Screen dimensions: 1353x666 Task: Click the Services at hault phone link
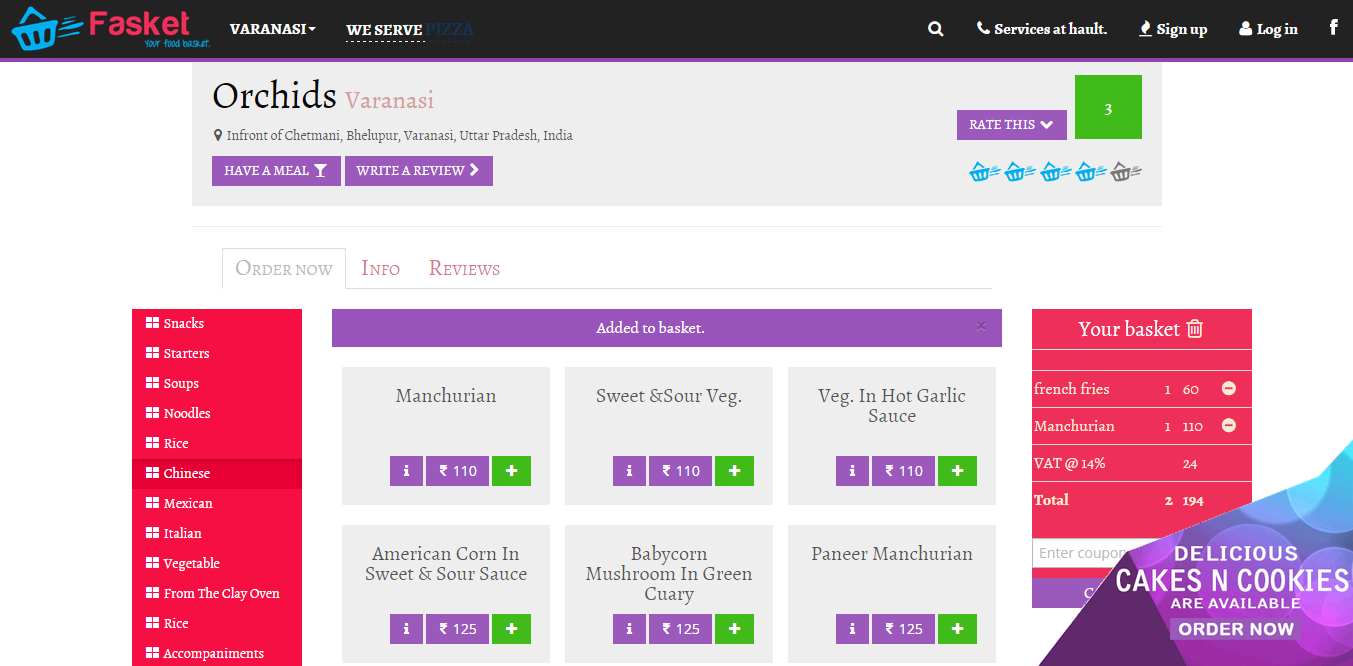coord(1042,29)
